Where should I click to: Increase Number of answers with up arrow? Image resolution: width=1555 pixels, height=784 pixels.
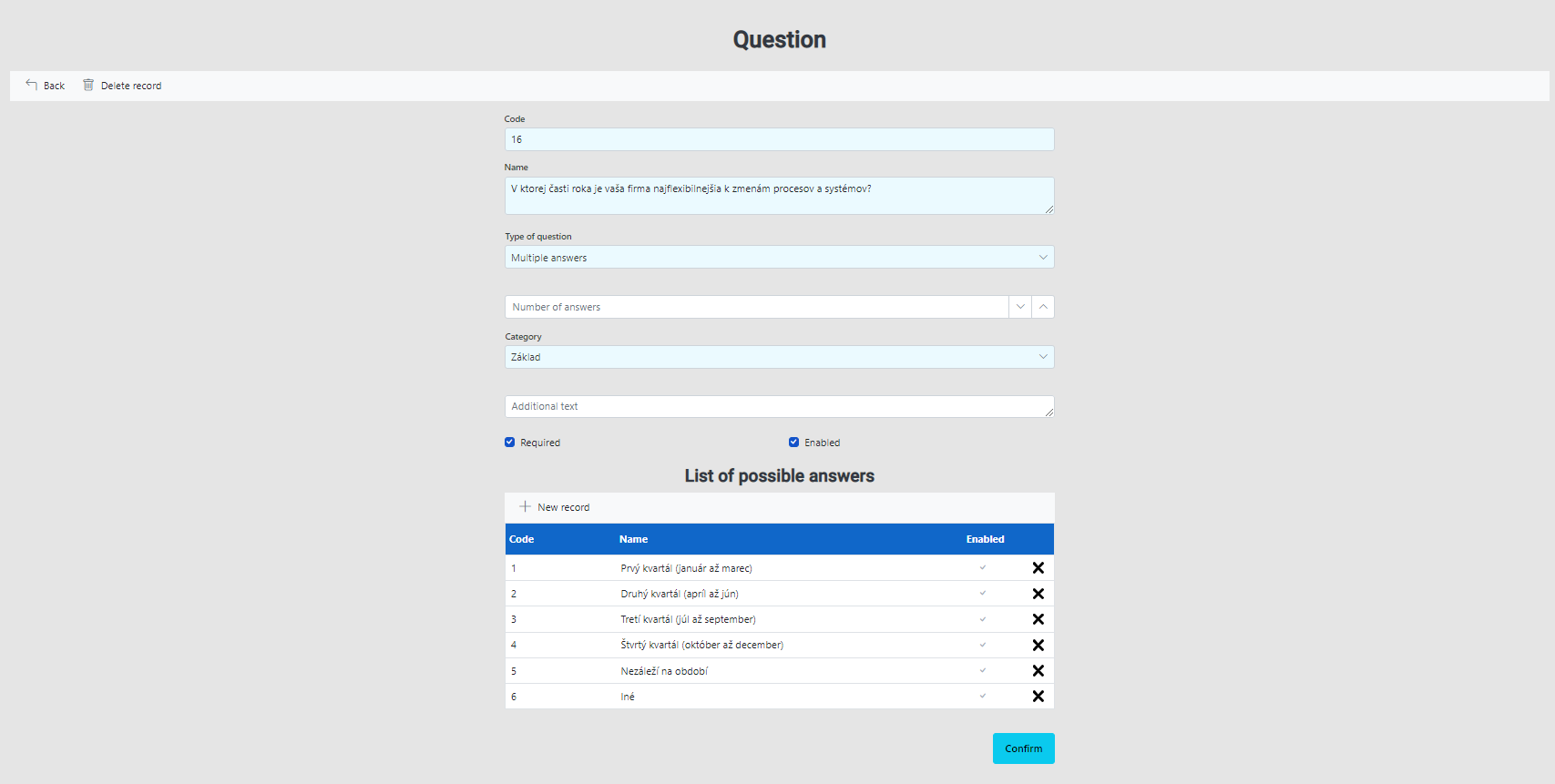pyautogui.click(x=1043, y=307)
